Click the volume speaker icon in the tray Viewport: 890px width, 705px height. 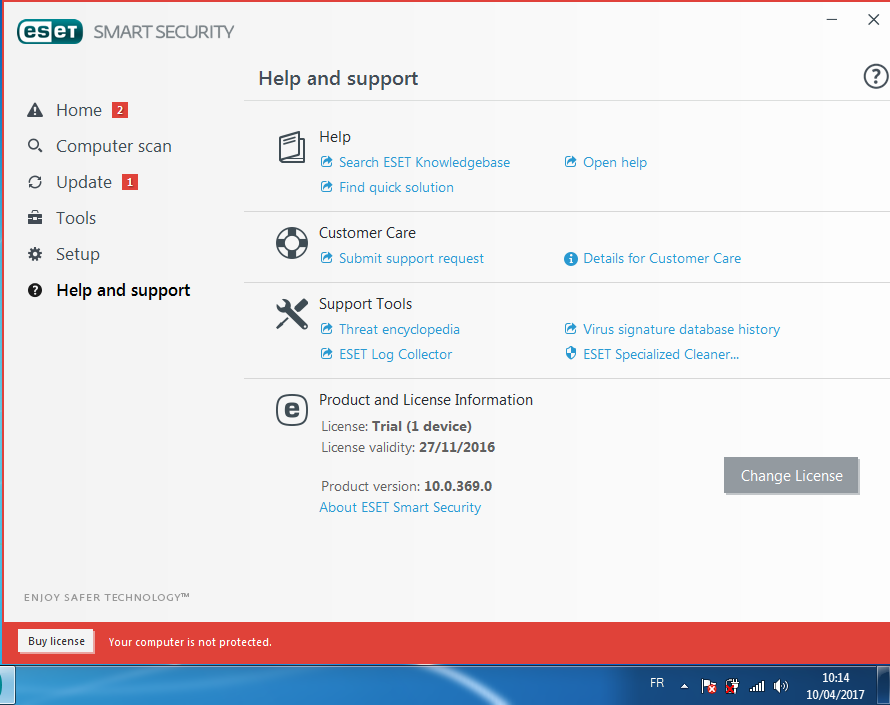point(781,686)
